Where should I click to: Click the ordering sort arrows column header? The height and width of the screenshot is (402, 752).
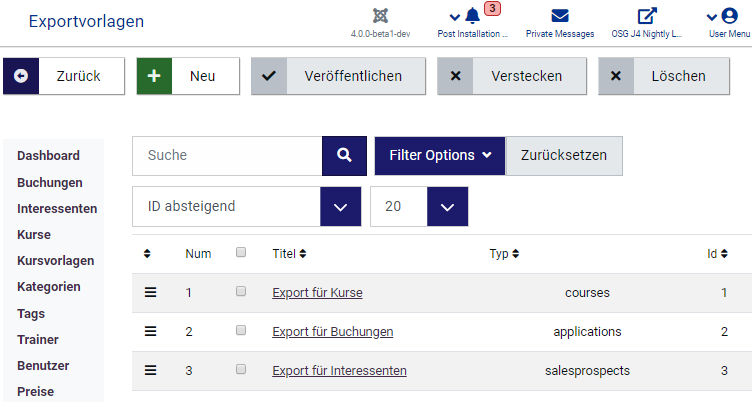click(147, 254)
